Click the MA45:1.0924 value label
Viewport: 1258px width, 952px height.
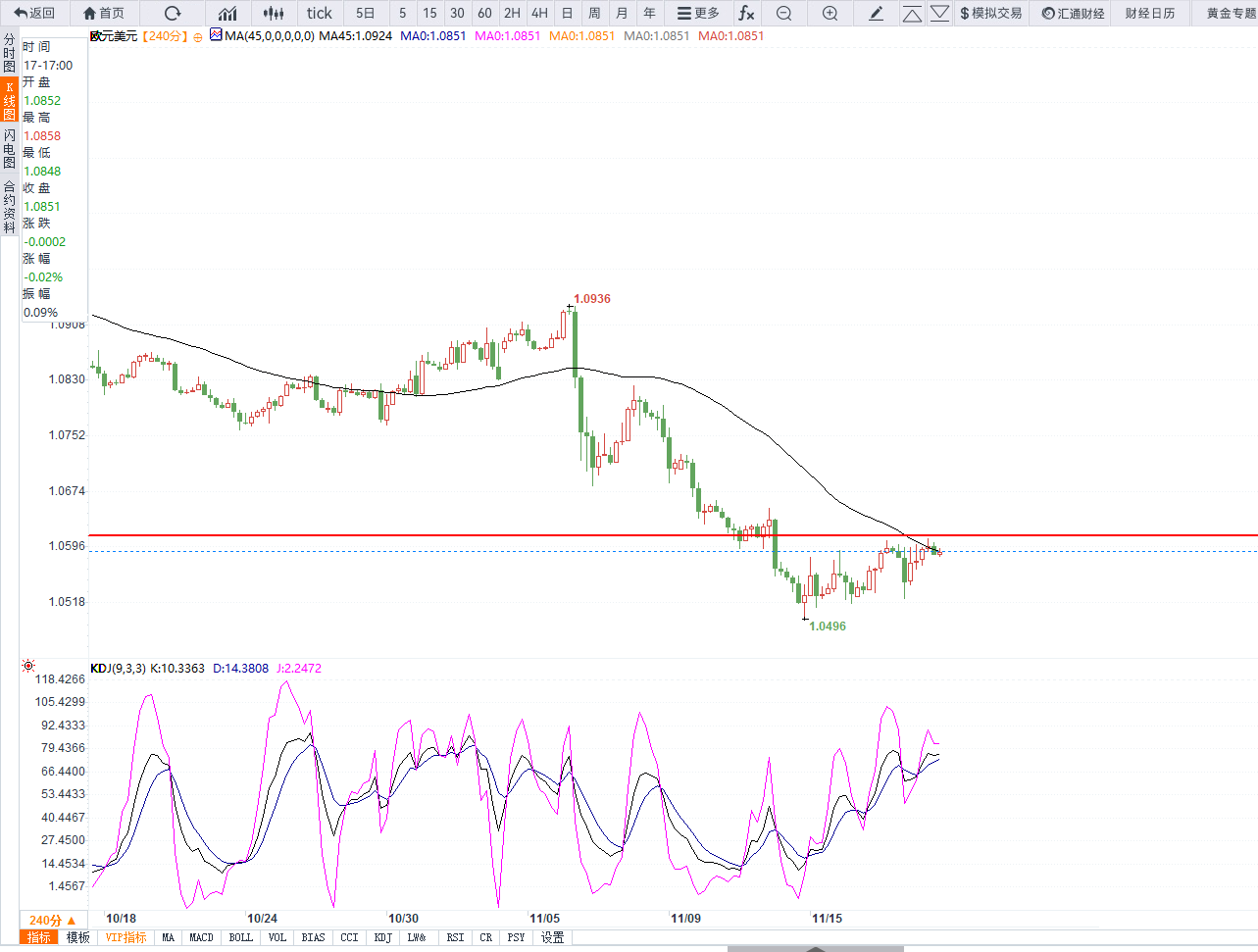pyautogui.click(x=356, y=36)
